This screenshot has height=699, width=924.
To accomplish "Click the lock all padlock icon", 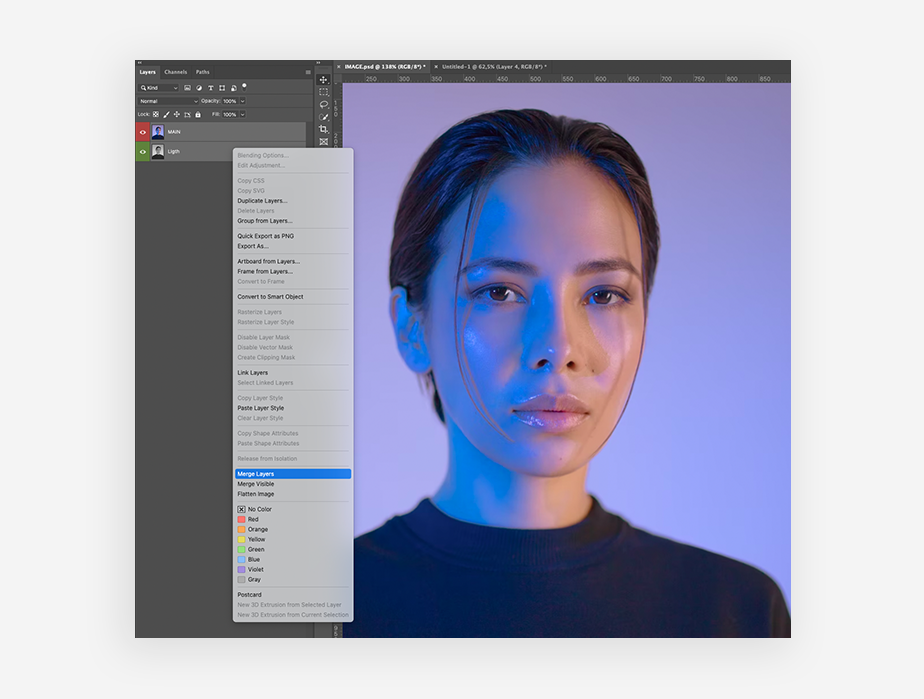I will pyautogui.click(x=198, y=115).
